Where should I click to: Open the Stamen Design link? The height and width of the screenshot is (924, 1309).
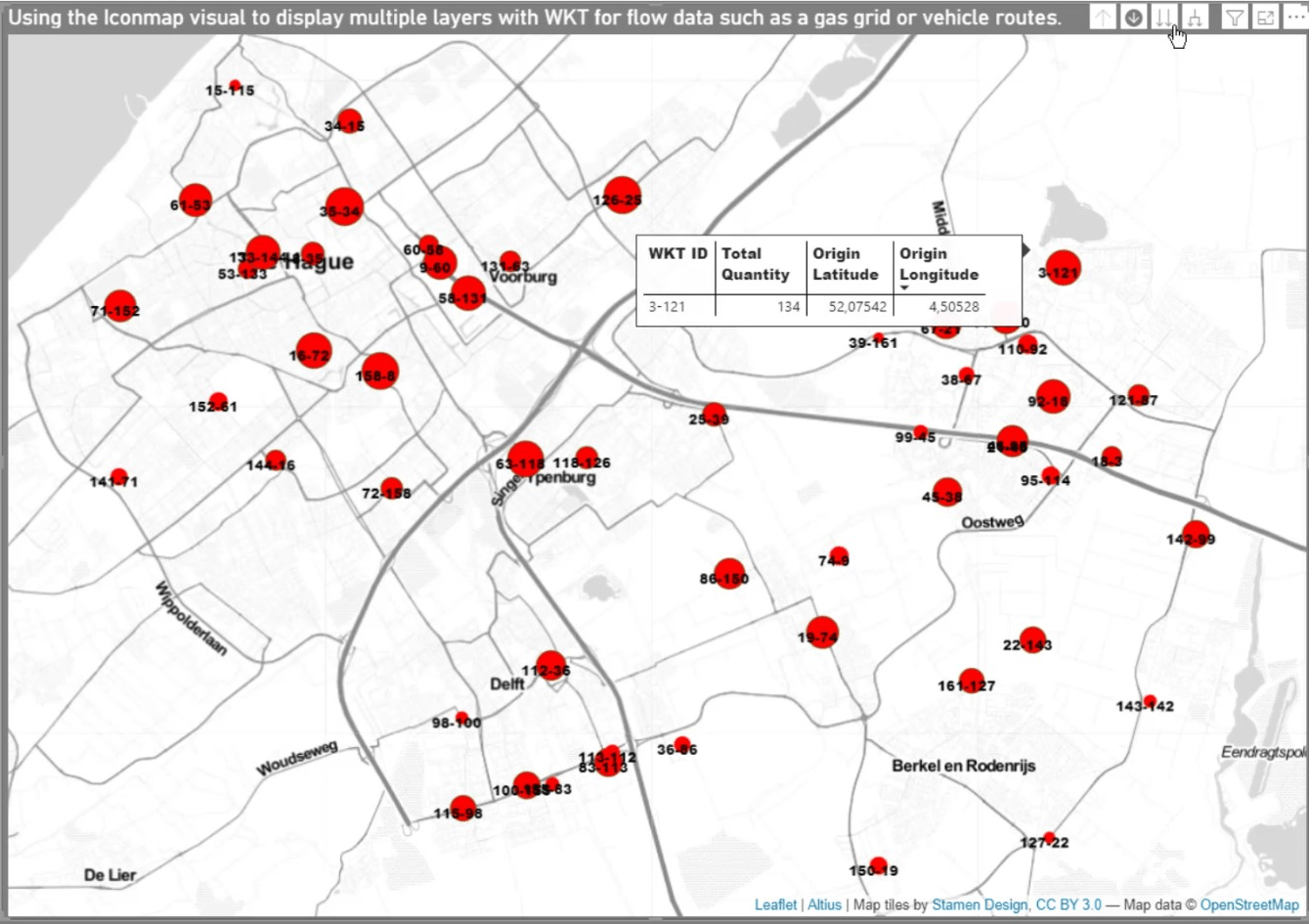coord(977,904)
